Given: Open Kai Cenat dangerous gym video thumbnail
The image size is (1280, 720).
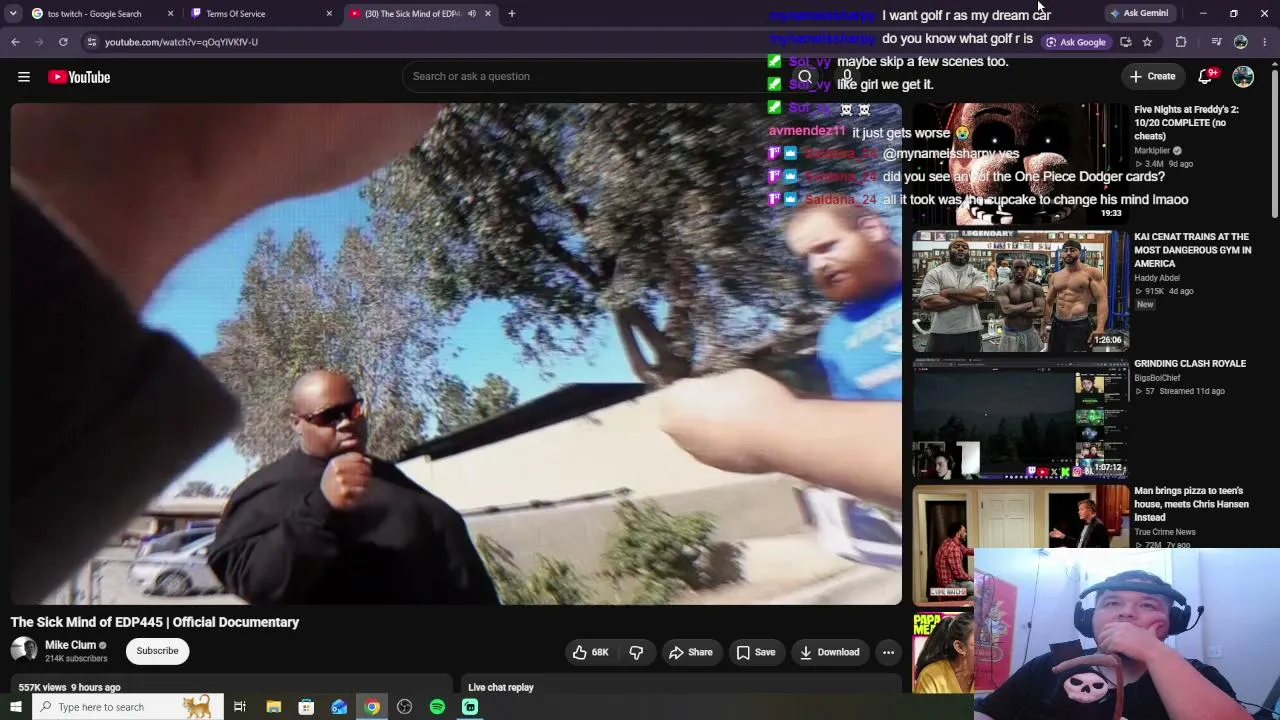Looking at the screenshot, I should (1020, 290).
